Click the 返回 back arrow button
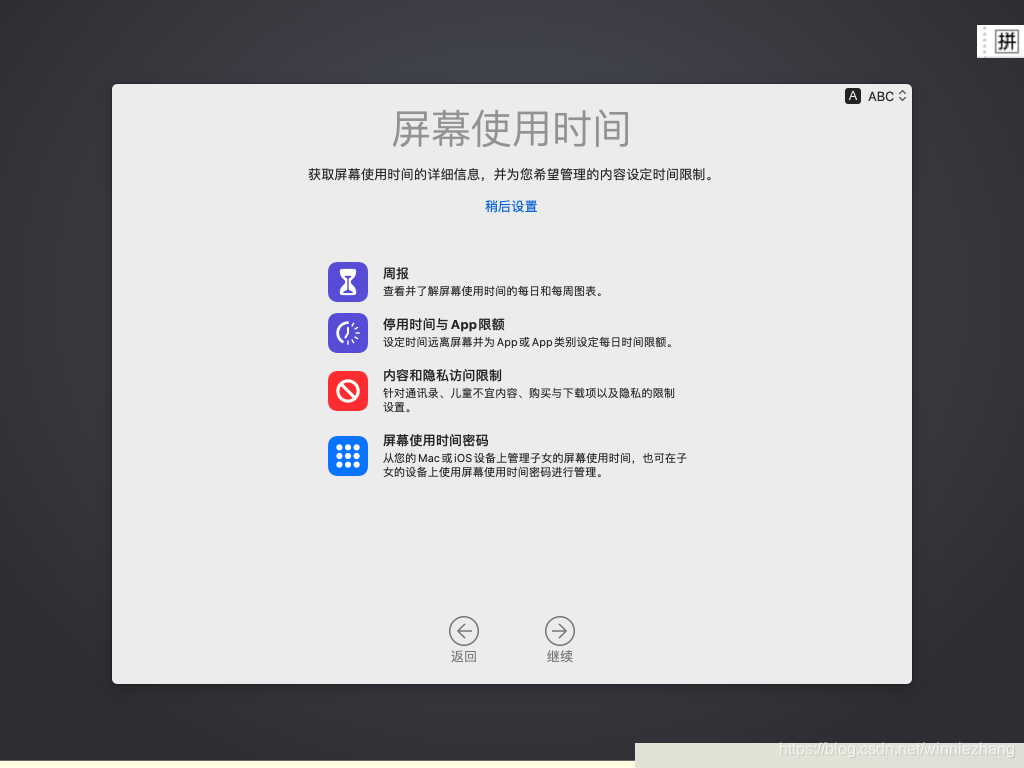Image resolution: width=1024 pixels, height=768 pixels. click(464, 631)
